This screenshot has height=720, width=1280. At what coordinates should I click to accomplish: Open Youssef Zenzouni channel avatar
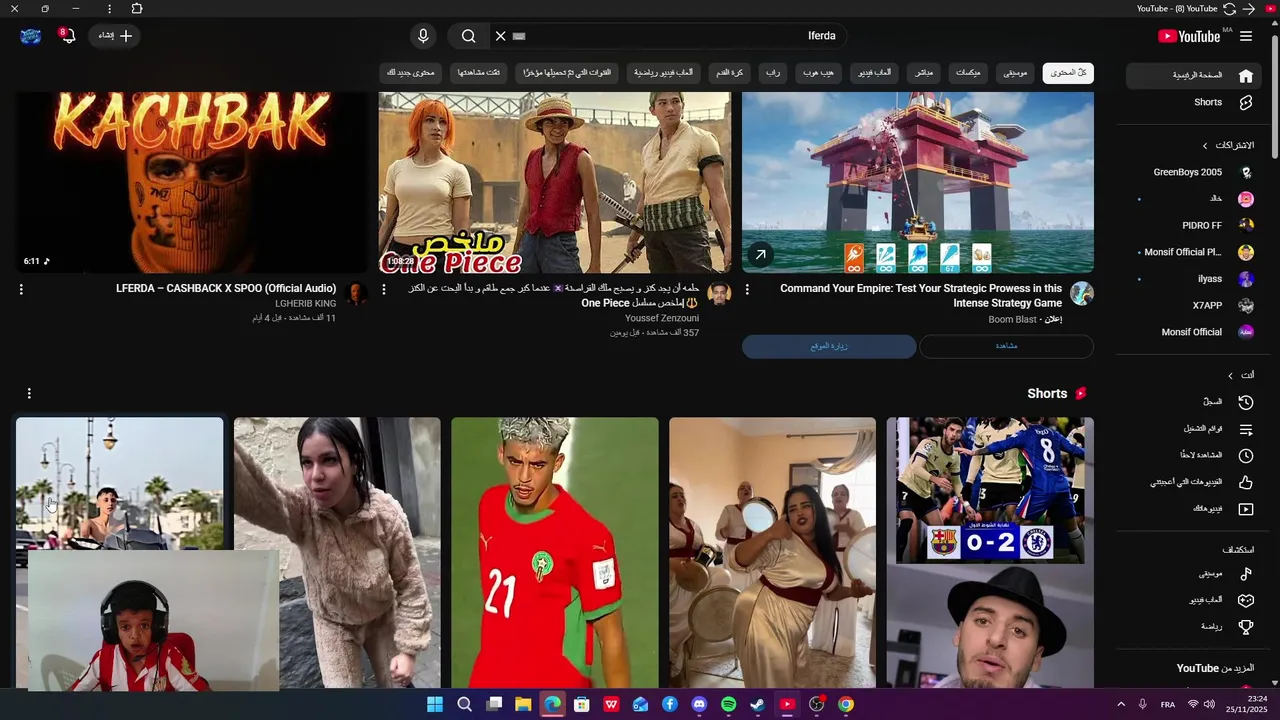coord(719,294)
